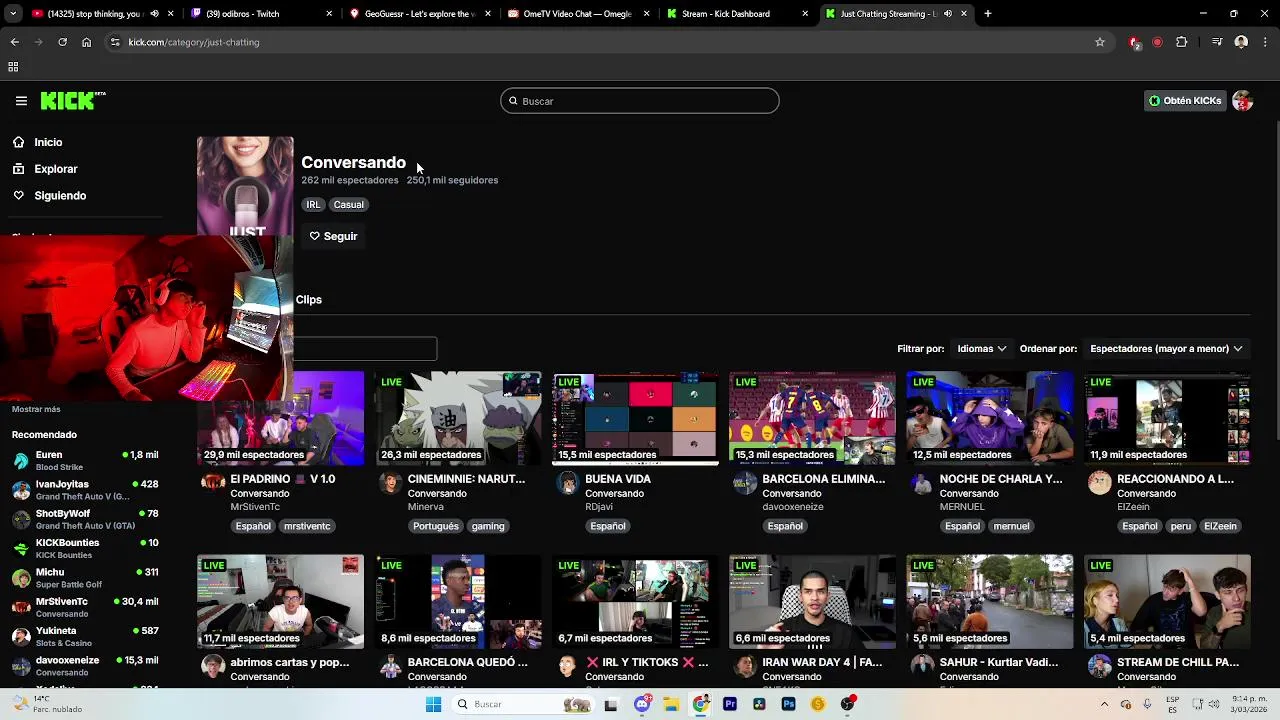
Task: Follow the category with Seguir button
Action: [333, 236]
